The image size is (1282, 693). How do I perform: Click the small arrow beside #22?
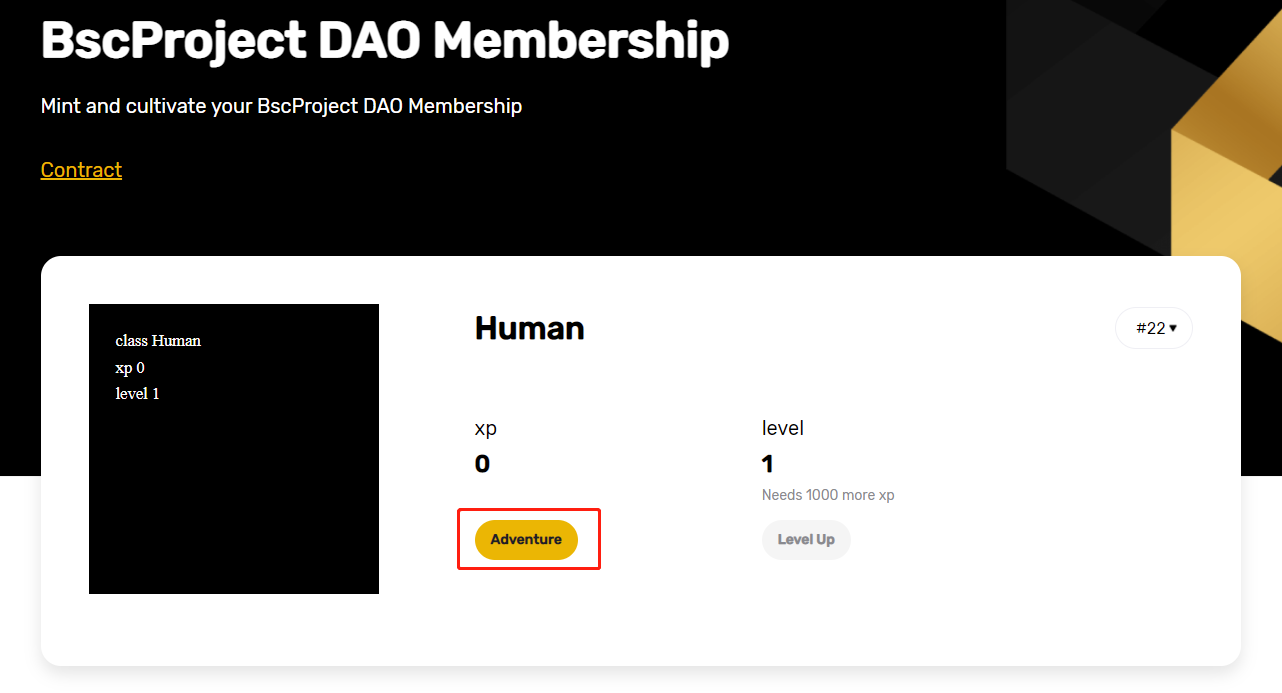1173,328
